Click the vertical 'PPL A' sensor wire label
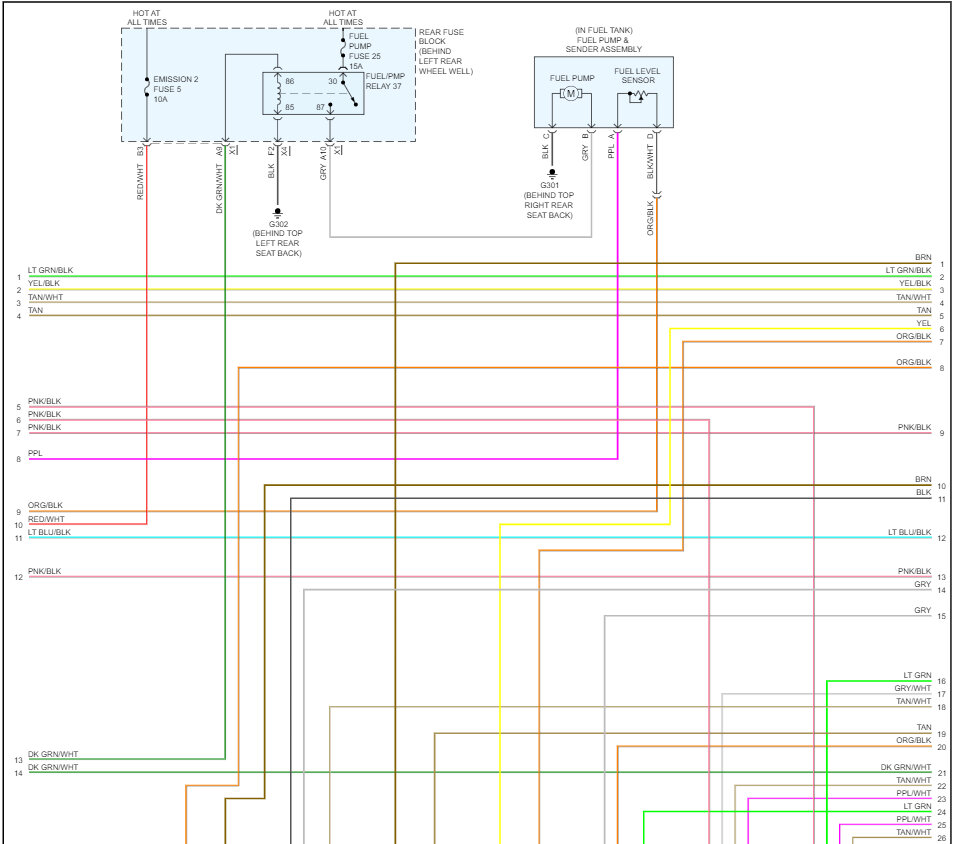The image size is (957, 844). [x=611, y=146]
